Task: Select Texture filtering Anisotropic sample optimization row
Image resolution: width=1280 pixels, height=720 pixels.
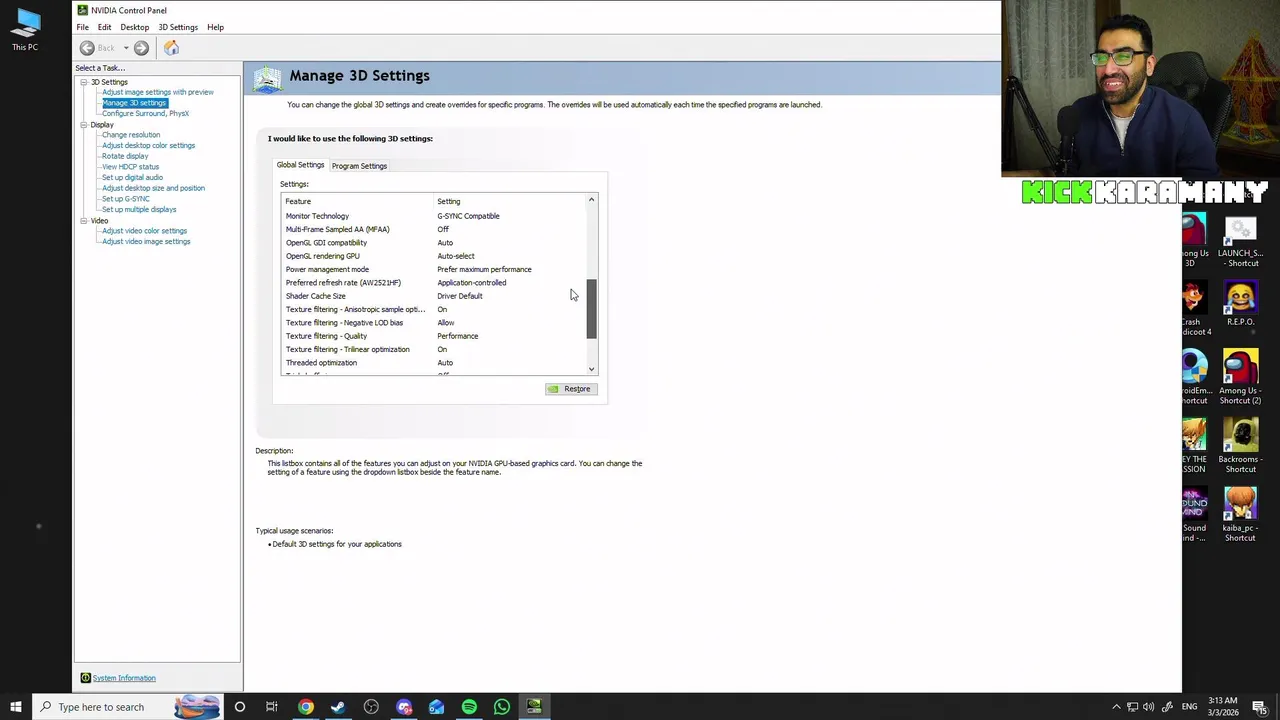Action: click(433, 309)
